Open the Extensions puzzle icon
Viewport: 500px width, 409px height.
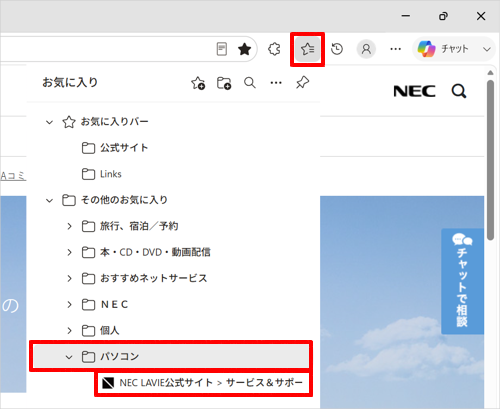pos(274,49)
